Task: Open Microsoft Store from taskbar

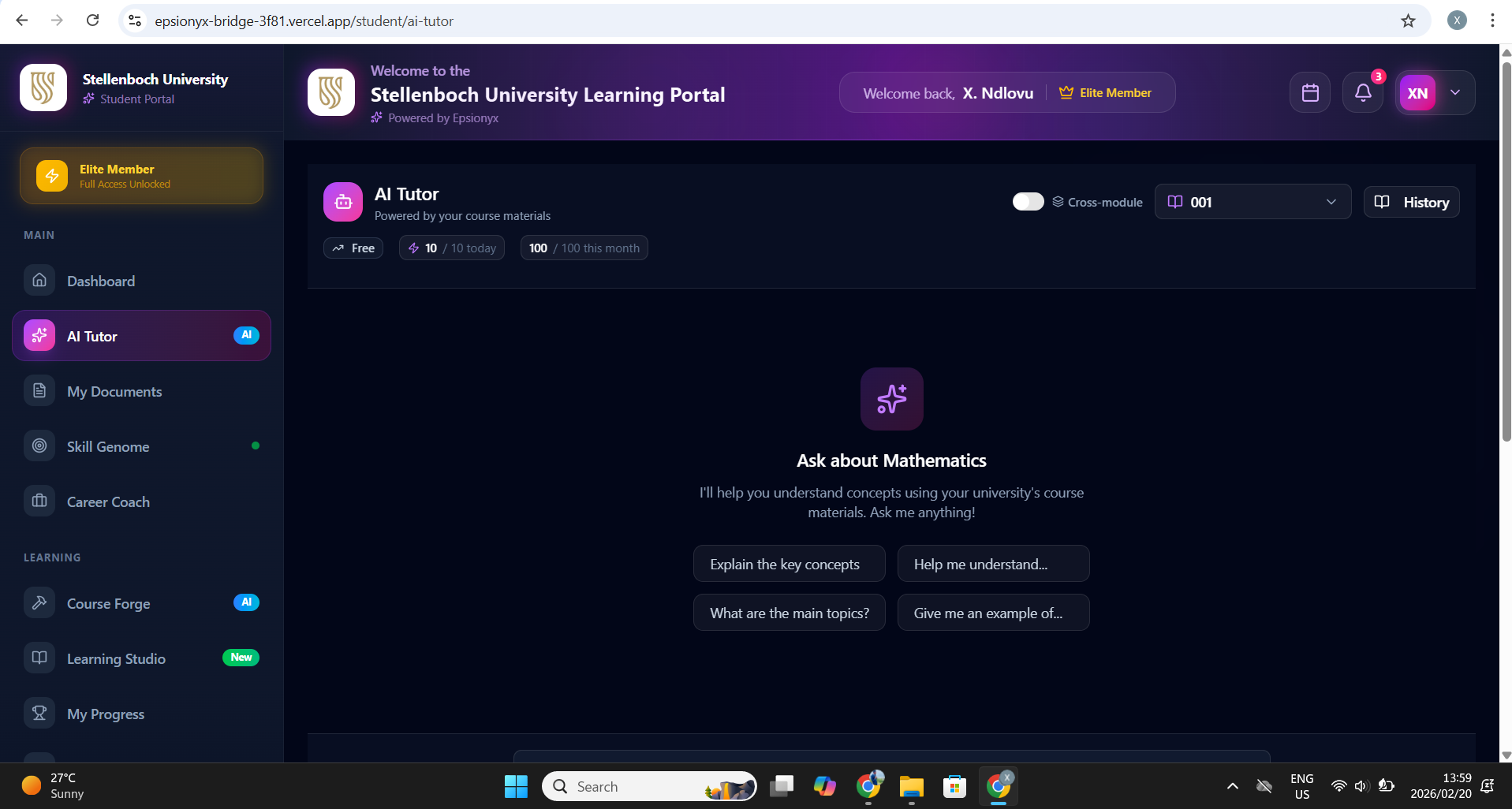Action: click(954, 786)
